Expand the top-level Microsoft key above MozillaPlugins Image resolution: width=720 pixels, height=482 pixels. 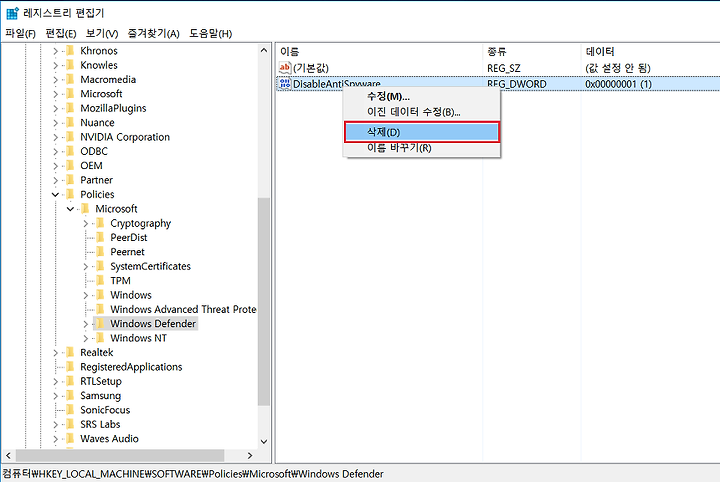coord(56,94)
